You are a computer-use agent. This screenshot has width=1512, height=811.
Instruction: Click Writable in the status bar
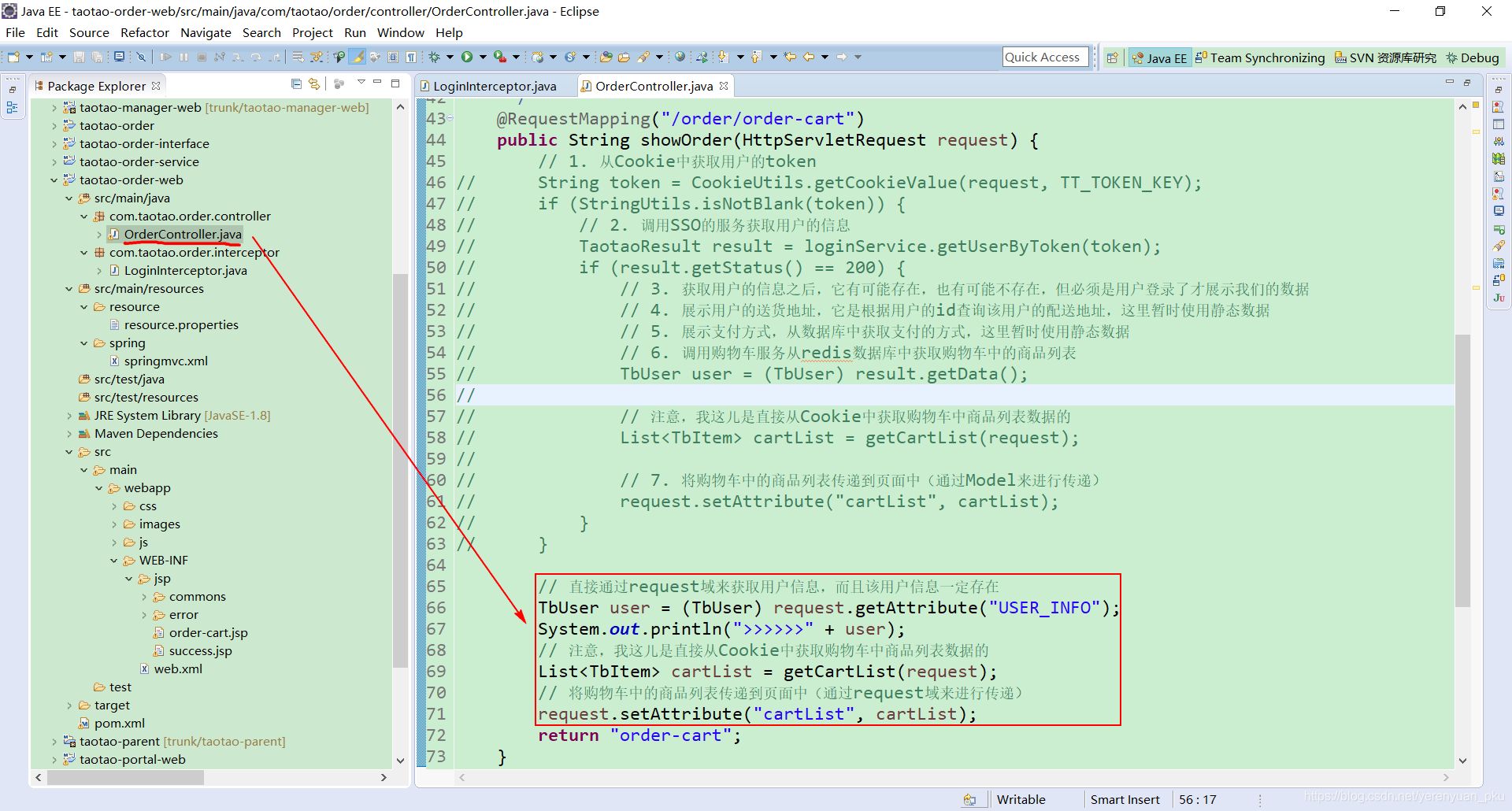[x=1021, y=799]
